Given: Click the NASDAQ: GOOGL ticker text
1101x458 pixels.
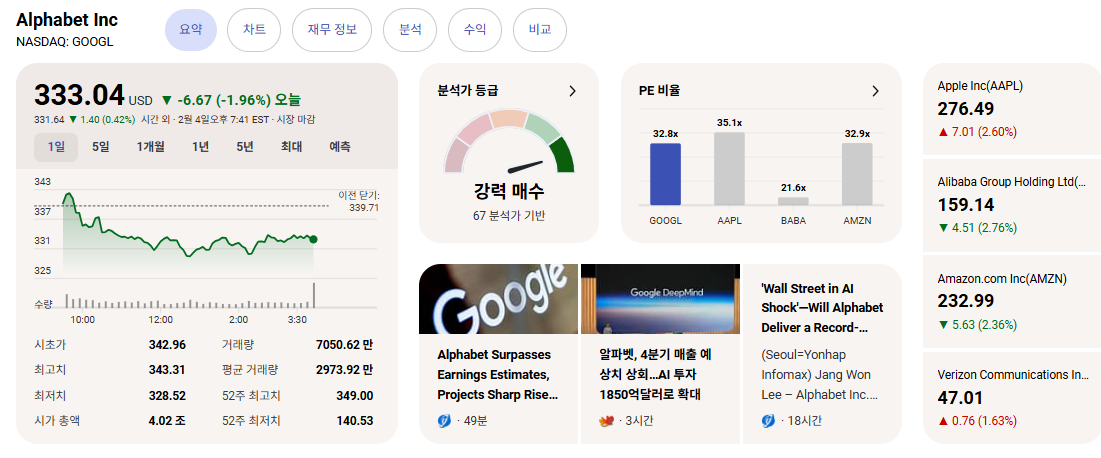Looking at the screenshot, I should 65,41.
